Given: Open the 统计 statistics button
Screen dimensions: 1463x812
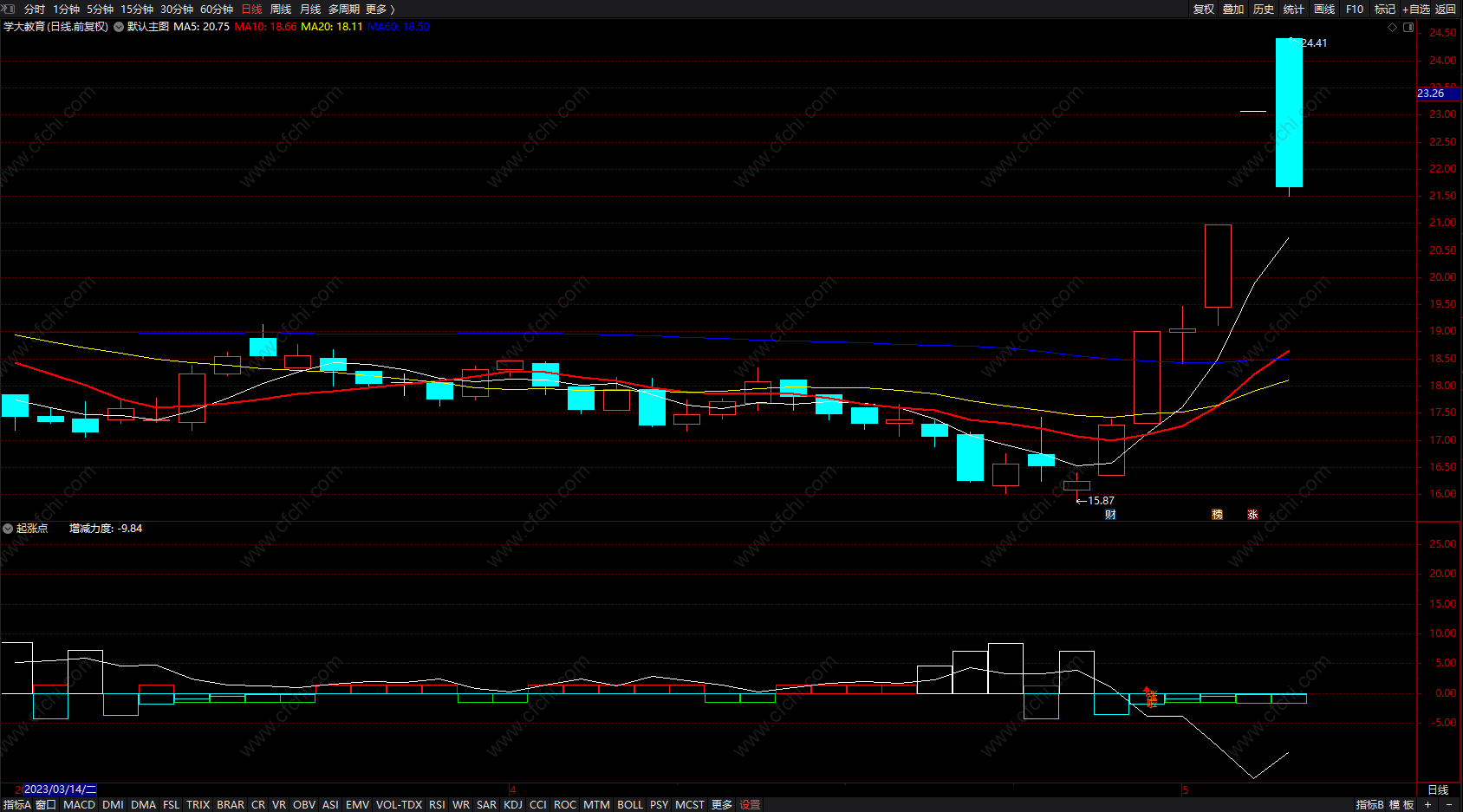Looking at the screenshot, I should coord(1294,9).
